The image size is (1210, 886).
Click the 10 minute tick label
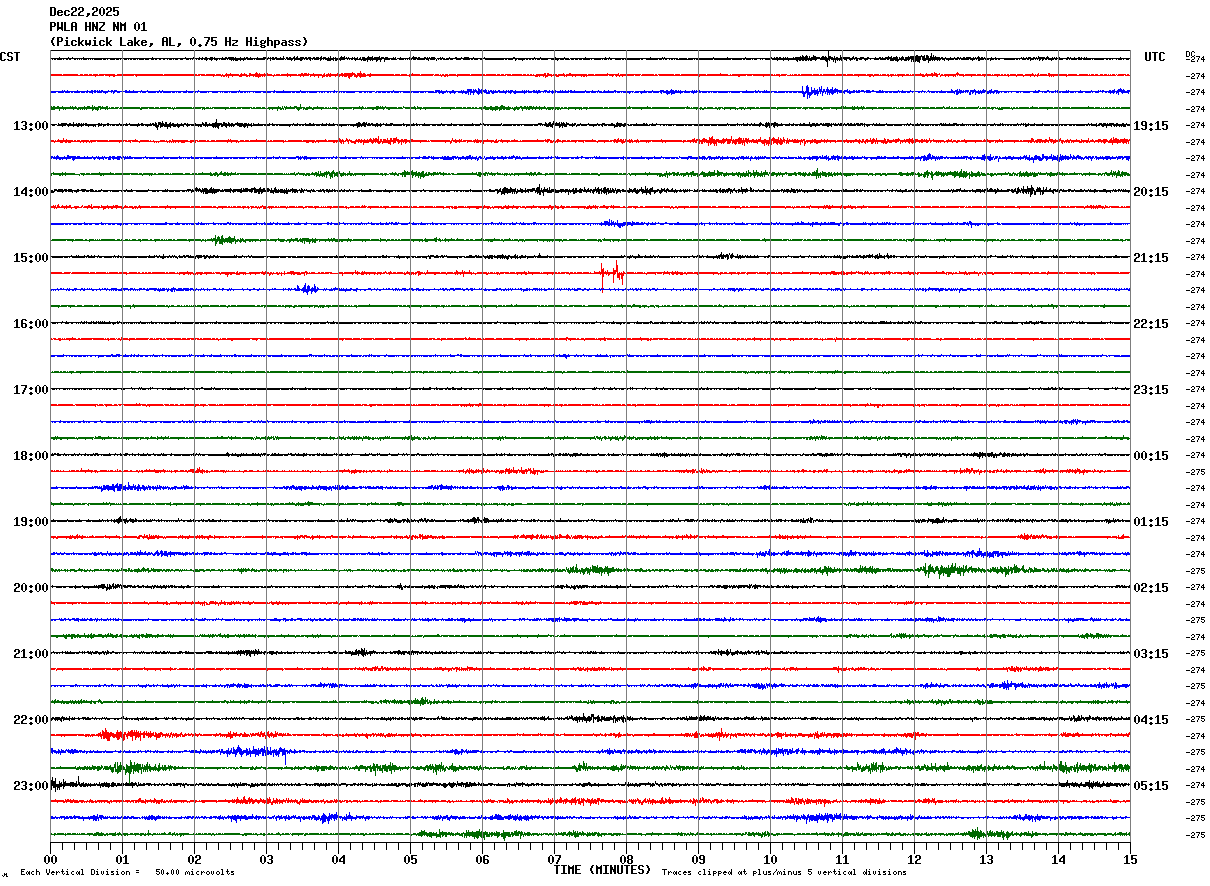pyautogui.click(x=770, y=859)
